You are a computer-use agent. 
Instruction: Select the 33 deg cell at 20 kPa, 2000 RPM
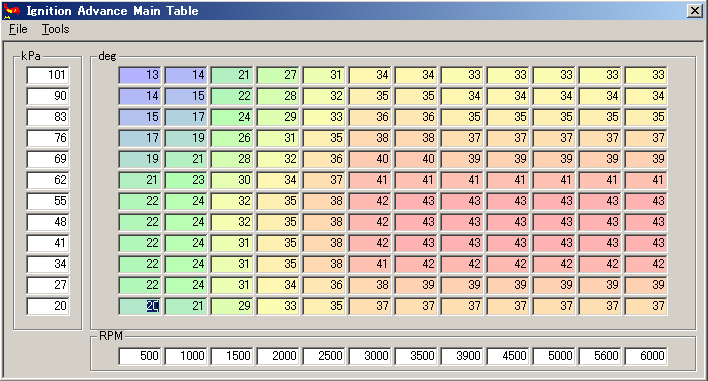click(278, 306)
